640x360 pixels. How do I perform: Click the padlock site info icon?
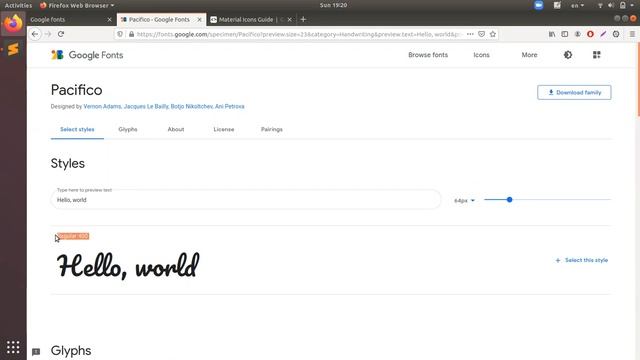click(131, 34)
